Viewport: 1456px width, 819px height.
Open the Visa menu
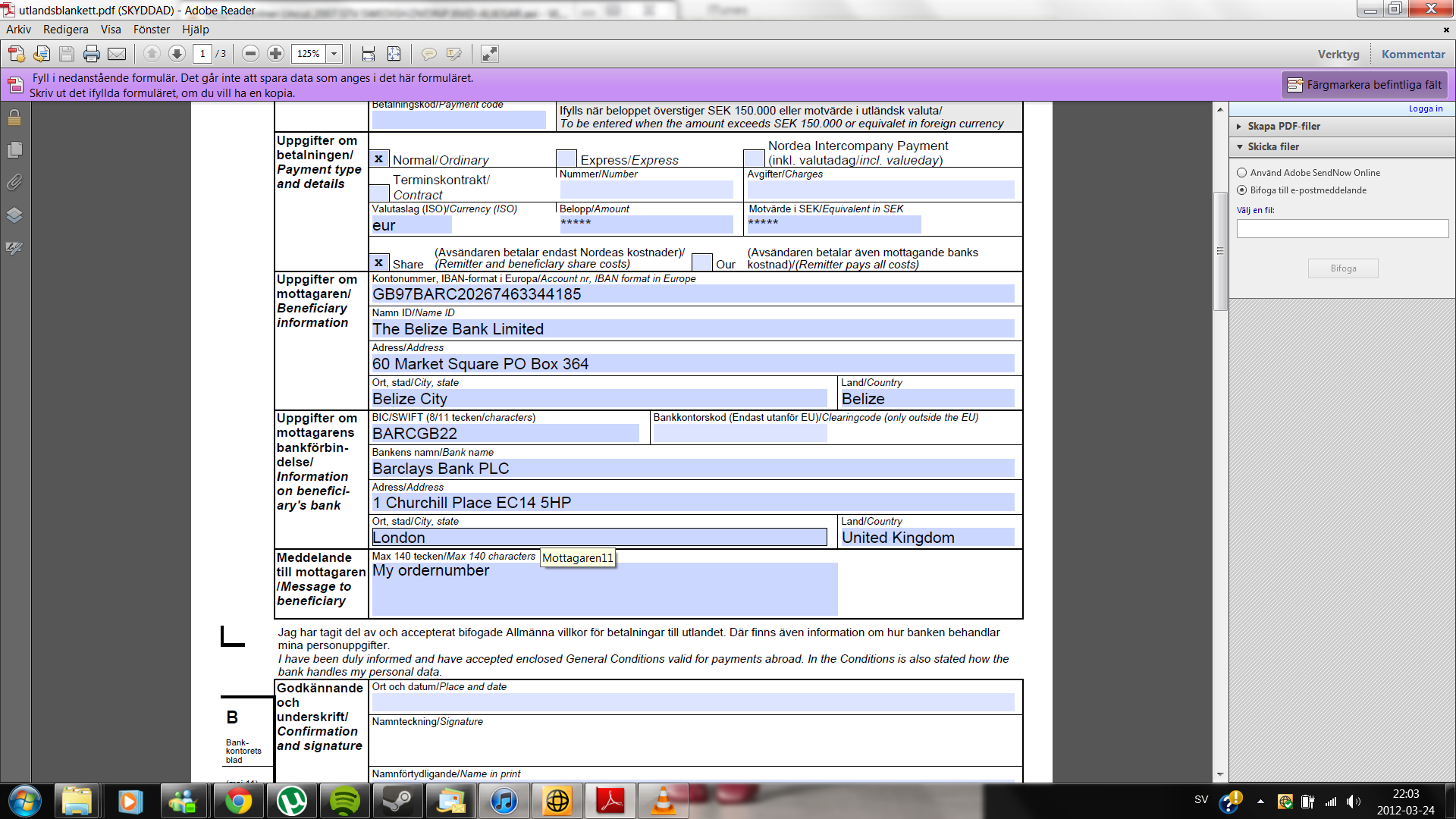(x=111, y=30)
